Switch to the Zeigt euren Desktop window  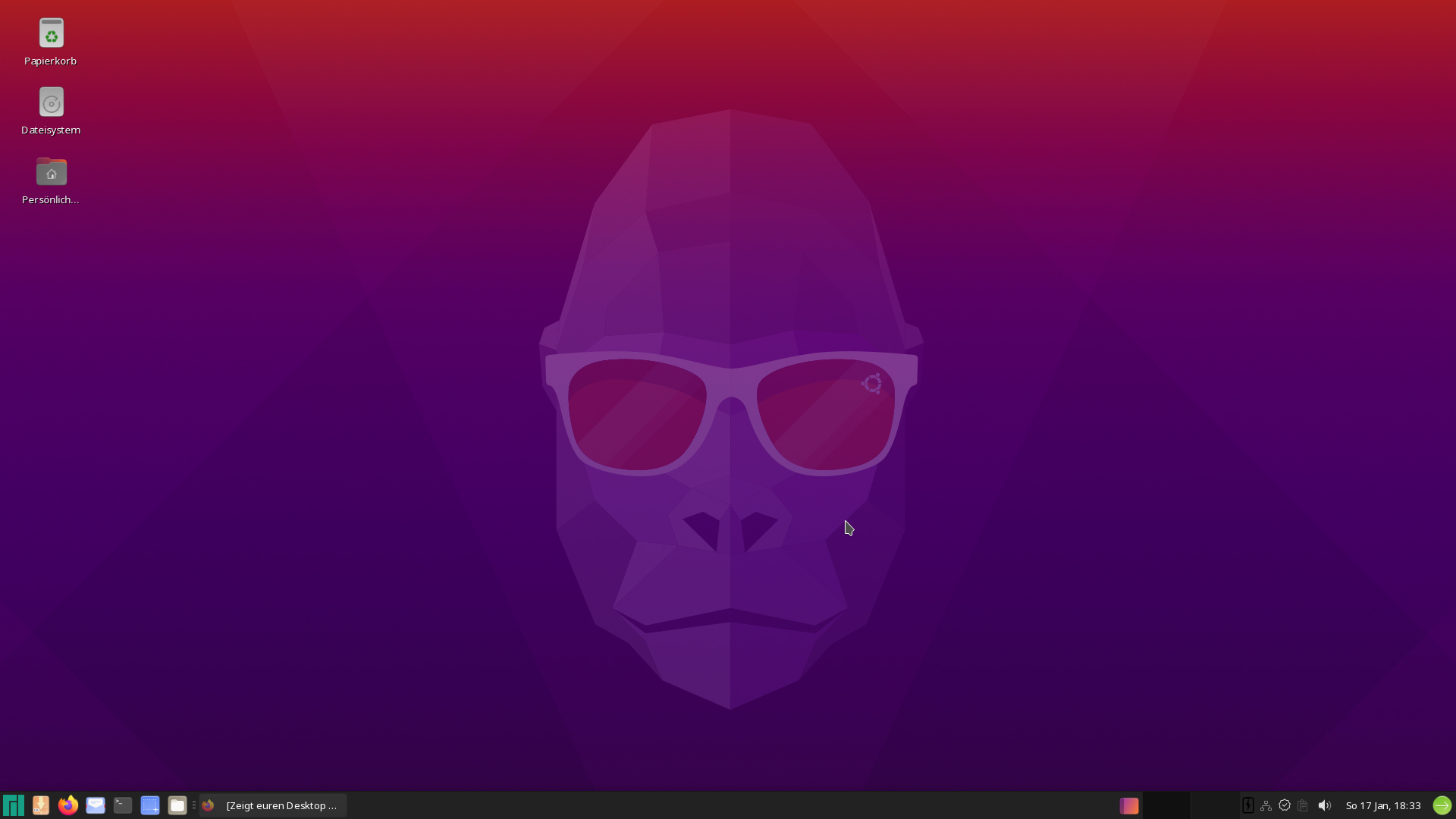(x=273, y=805)
